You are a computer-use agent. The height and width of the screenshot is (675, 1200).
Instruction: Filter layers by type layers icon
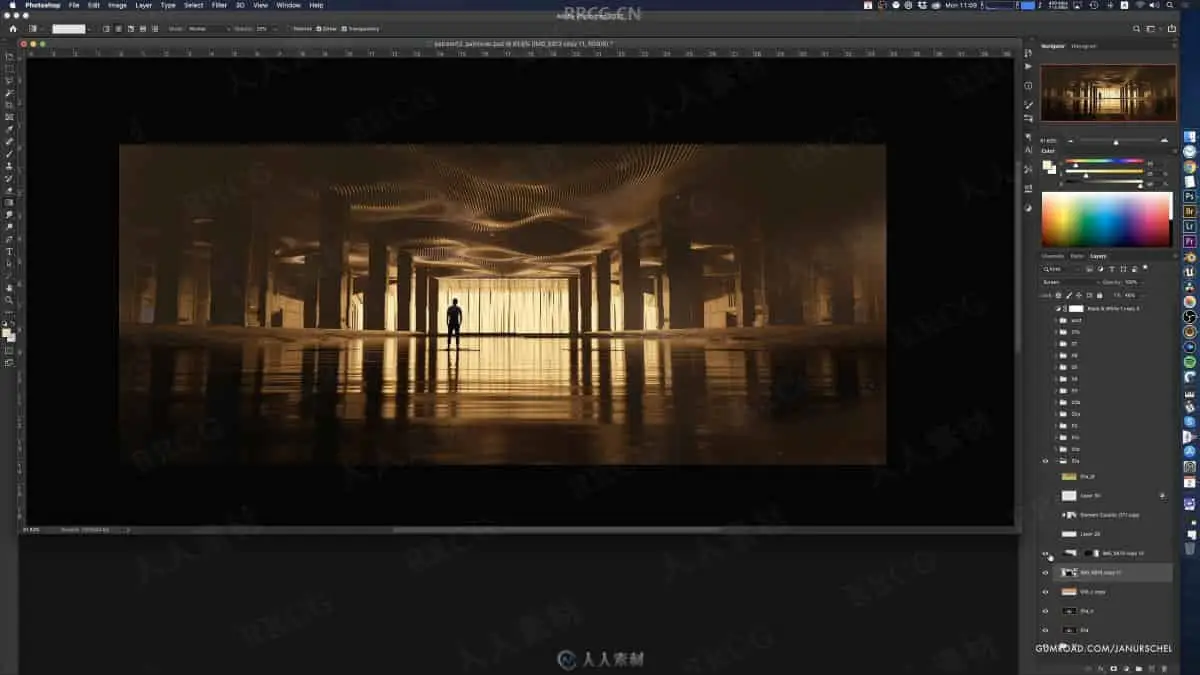click(1111, 269)
